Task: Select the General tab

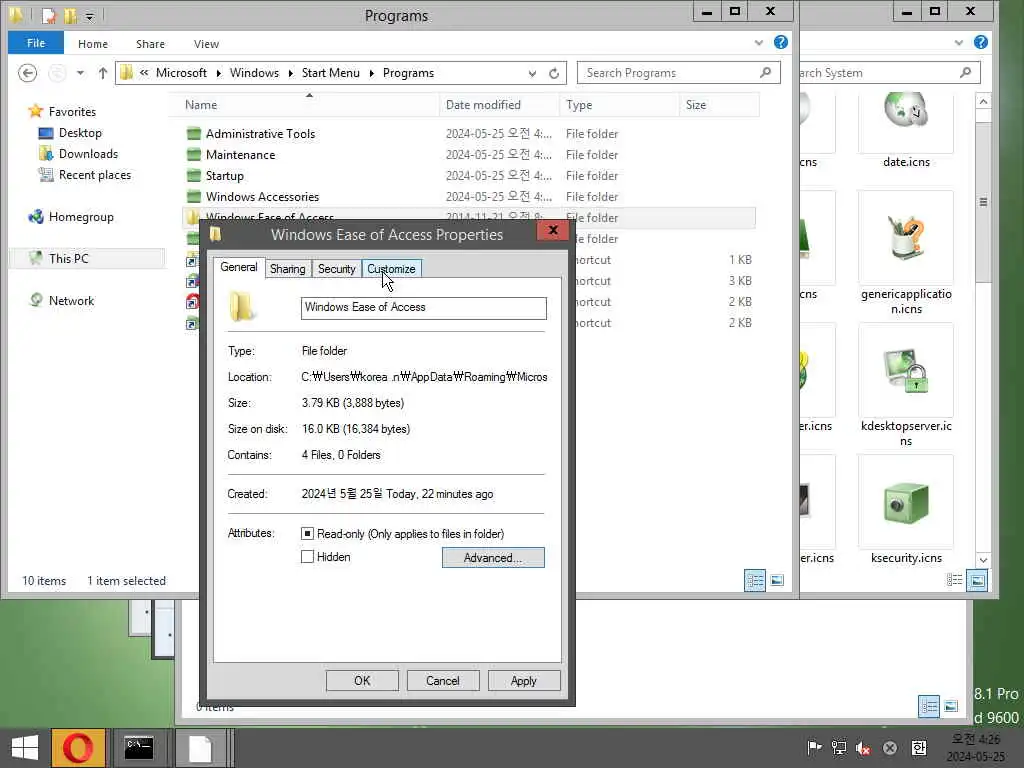Action: (238, 267)
